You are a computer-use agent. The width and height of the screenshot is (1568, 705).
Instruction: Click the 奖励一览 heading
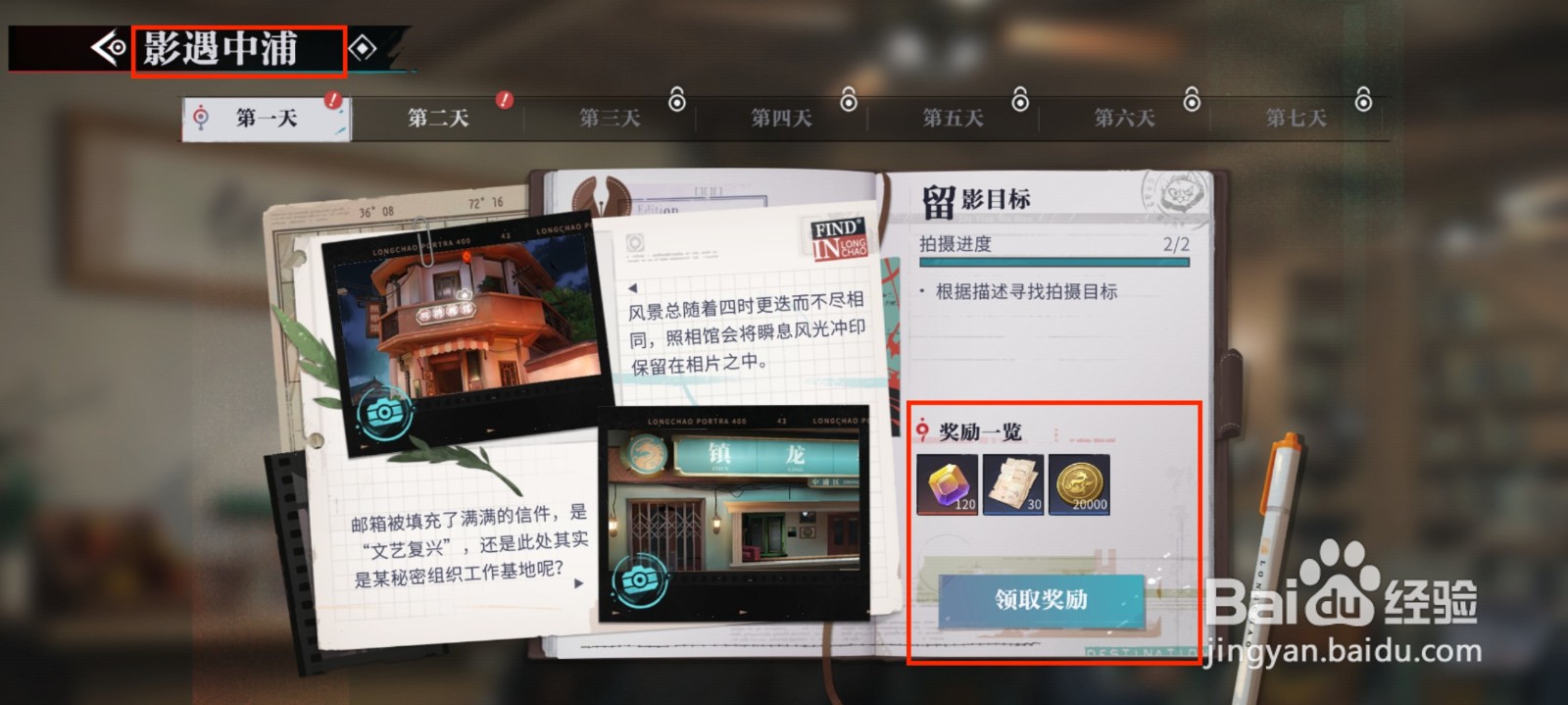(x=980, y=431)
